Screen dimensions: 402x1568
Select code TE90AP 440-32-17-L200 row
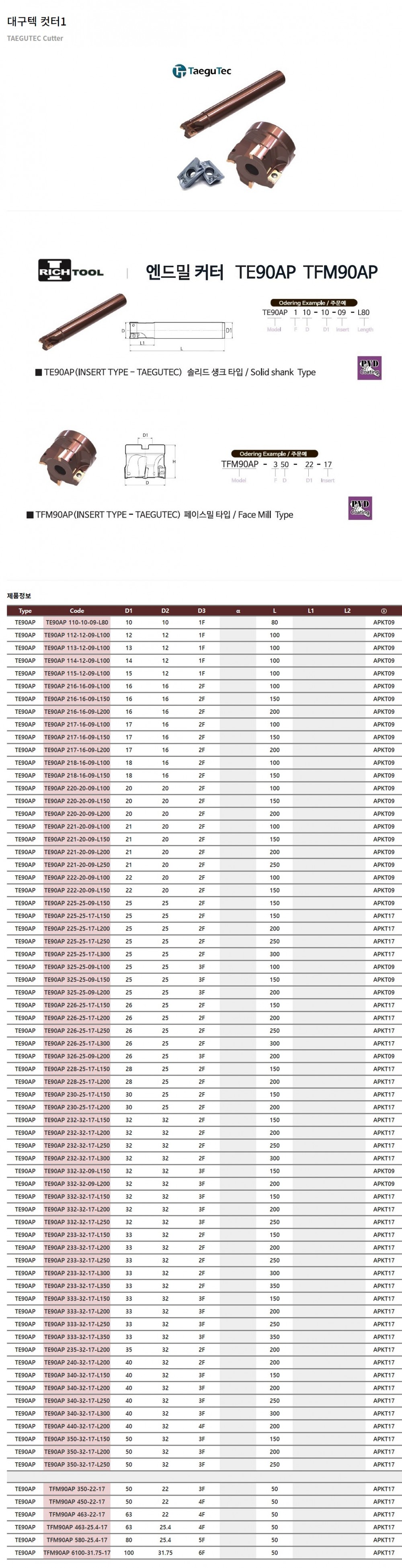(77, 1426)
